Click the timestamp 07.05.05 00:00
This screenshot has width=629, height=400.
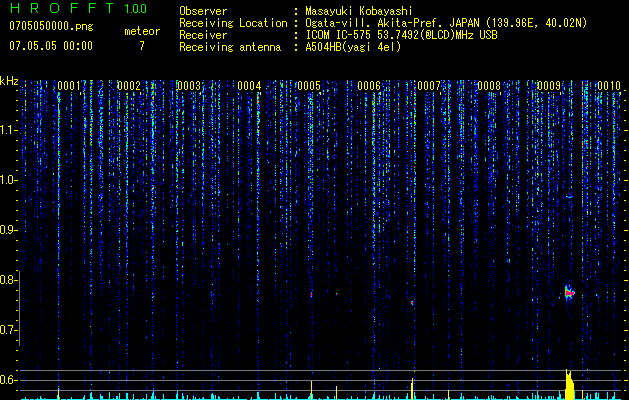51,46
